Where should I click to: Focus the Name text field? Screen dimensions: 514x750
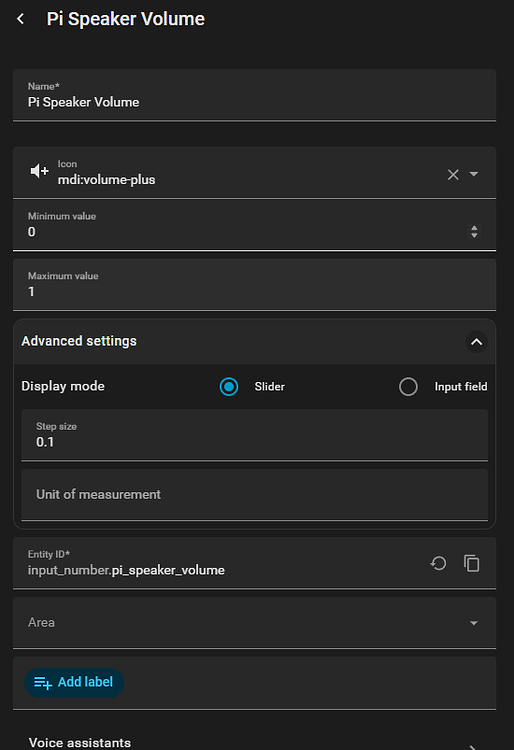tap(254, 95)
